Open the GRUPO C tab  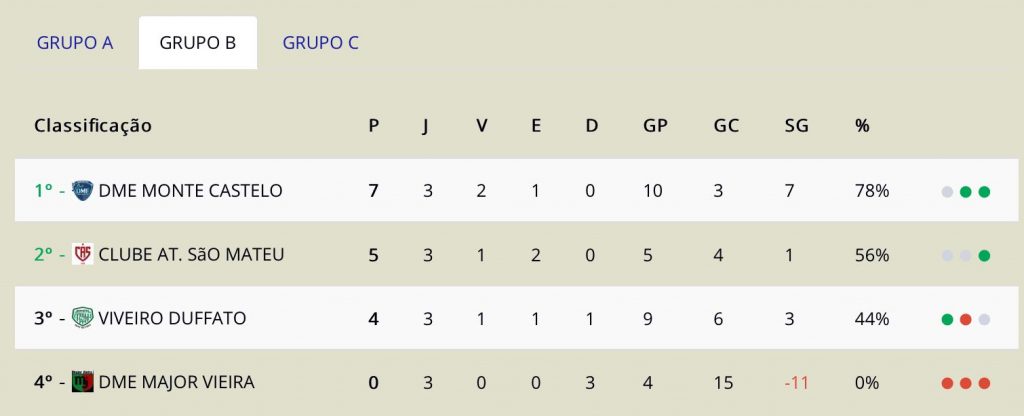coord(321,43)
